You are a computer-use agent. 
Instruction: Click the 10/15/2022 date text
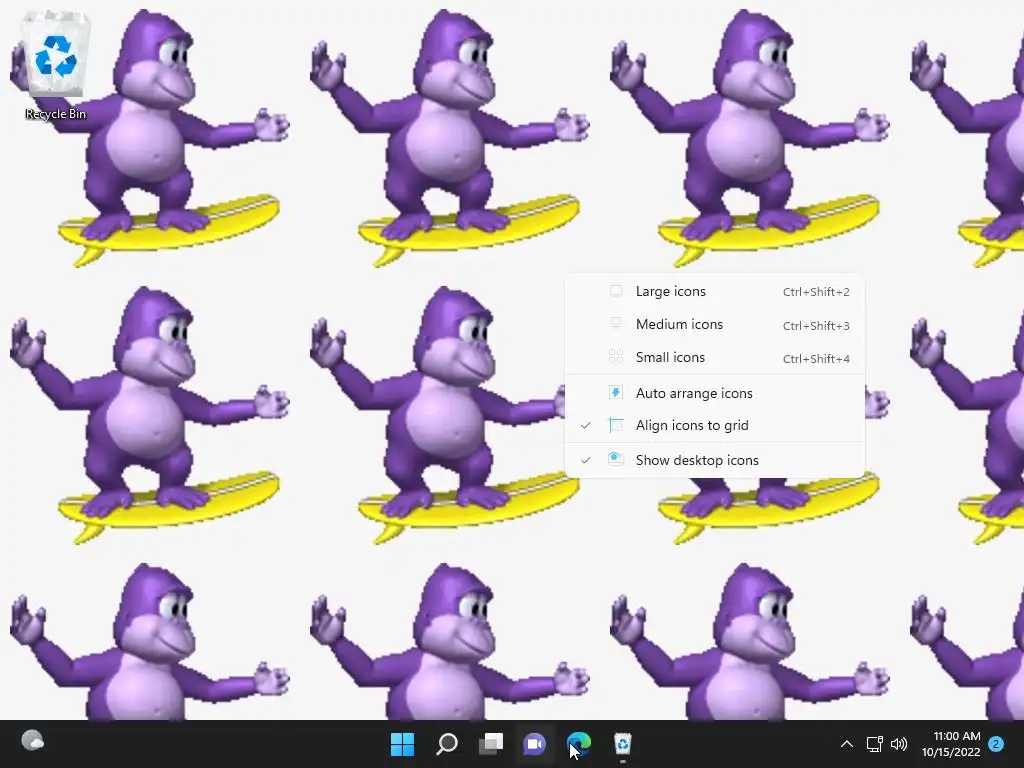(951, 752)
